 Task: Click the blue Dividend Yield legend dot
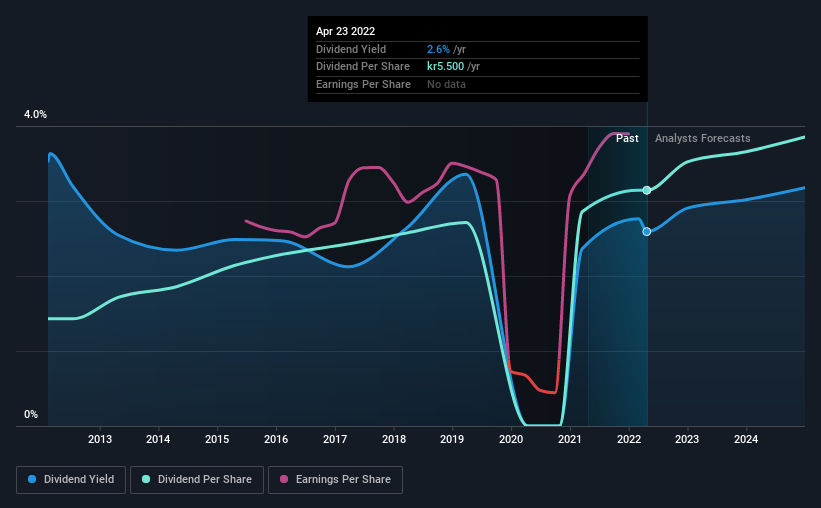32,479
